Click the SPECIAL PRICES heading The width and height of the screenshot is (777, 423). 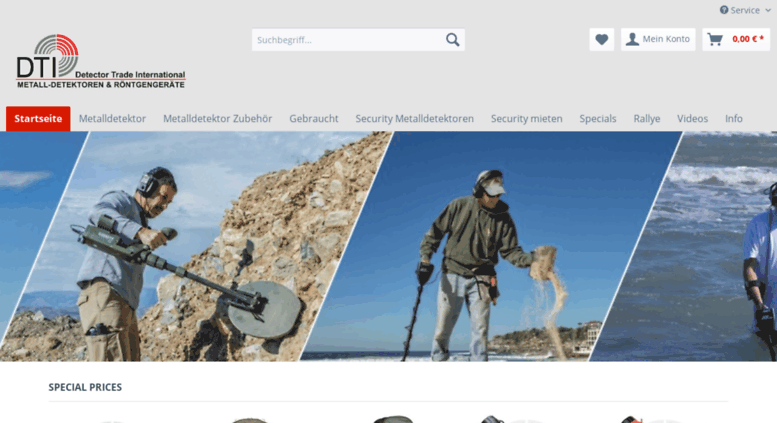point(85,387)
